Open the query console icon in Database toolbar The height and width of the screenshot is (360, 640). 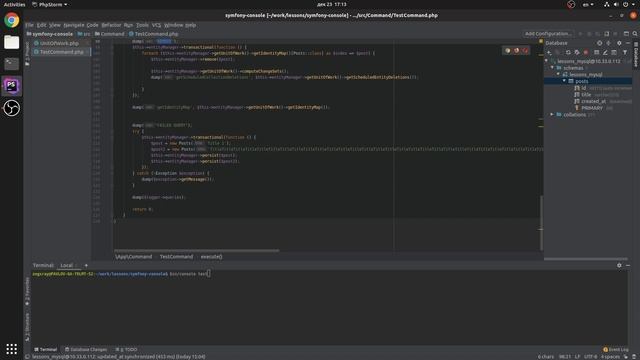click(x=614, y=52)
